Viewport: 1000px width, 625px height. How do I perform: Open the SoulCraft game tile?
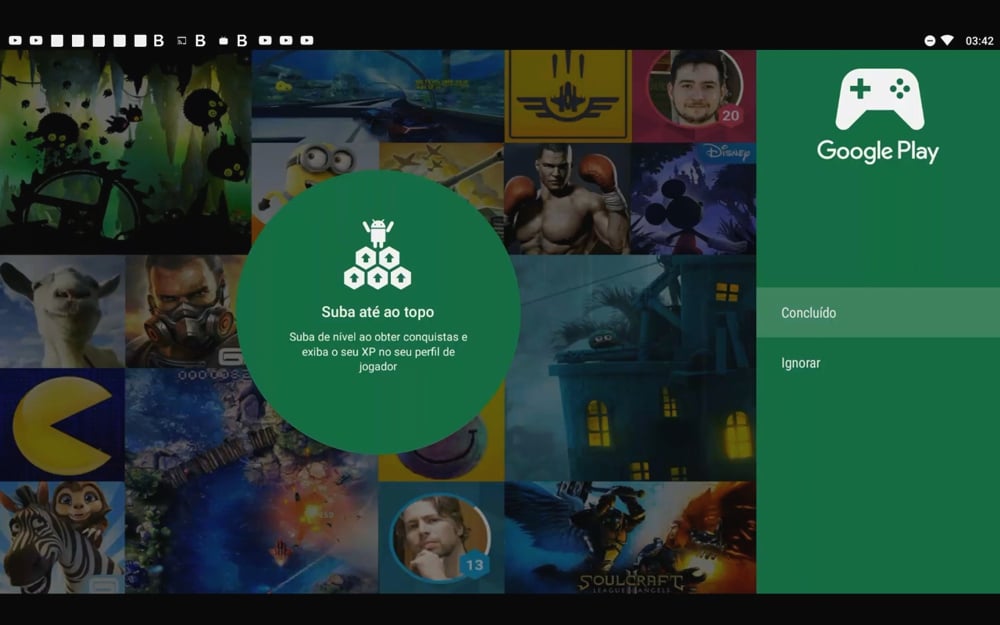(630, 538)
